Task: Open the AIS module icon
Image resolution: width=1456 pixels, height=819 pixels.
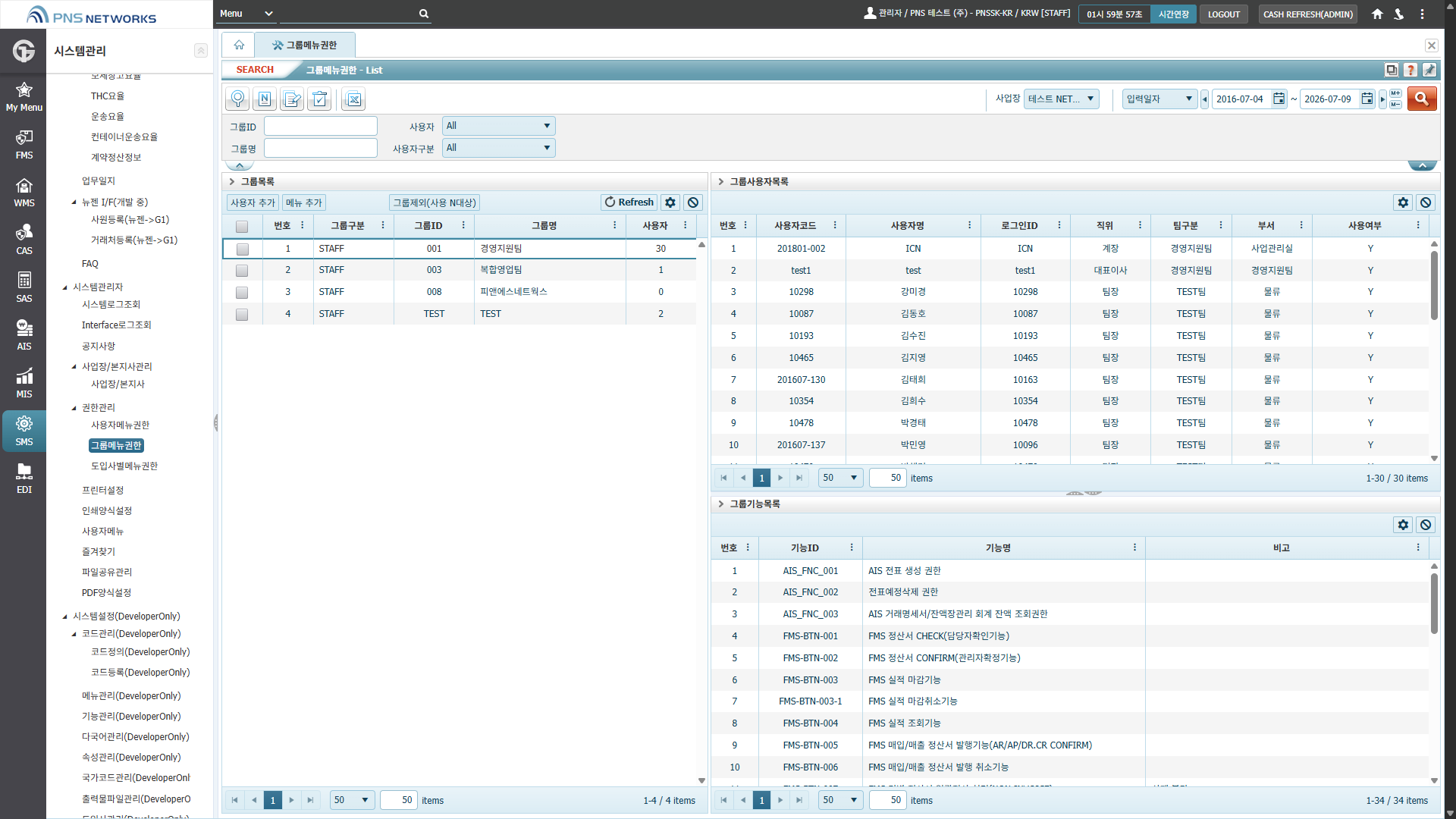Action: tap(24, 336)
